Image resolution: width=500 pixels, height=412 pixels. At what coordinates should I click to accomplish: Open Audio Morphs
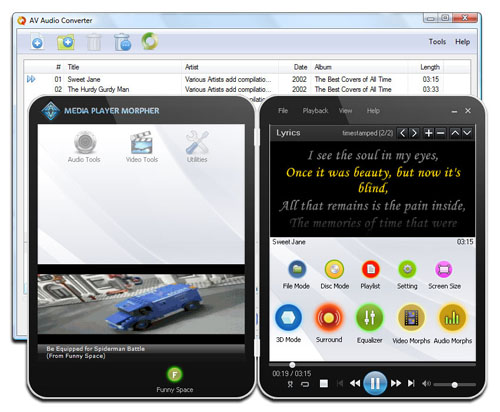[x=452, y=318]
